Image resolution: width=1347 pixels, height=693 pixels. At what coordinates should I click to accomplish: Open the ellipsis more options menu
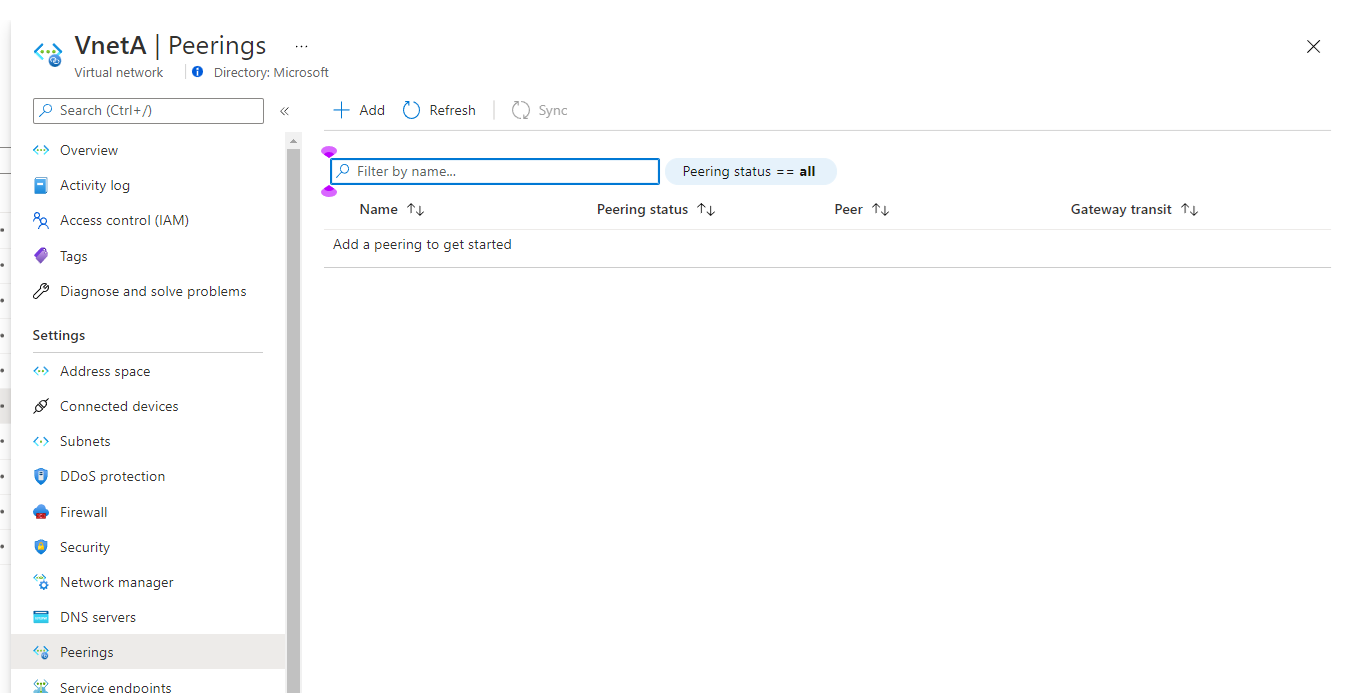click(301, 46)
